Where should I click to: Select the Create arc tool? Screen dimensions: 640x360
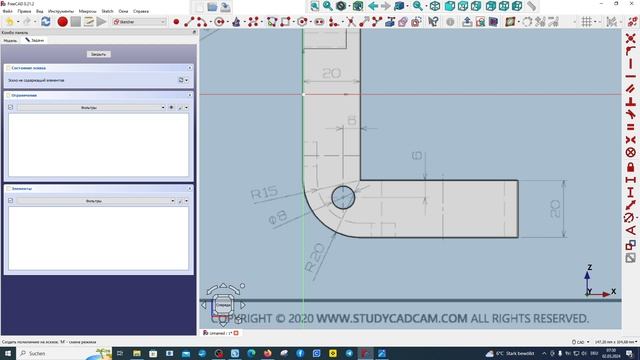pos(202,22)
